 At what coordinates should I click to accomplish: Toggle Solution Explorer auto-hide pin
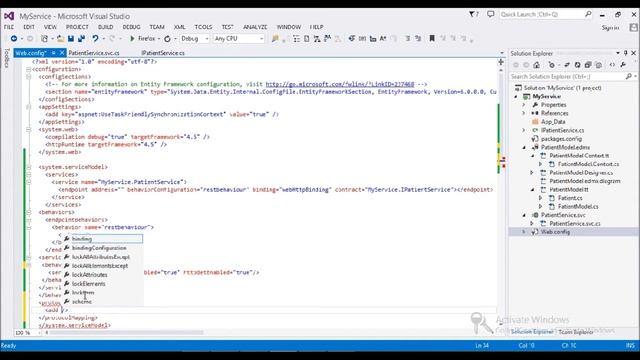(x=626, y=53)
